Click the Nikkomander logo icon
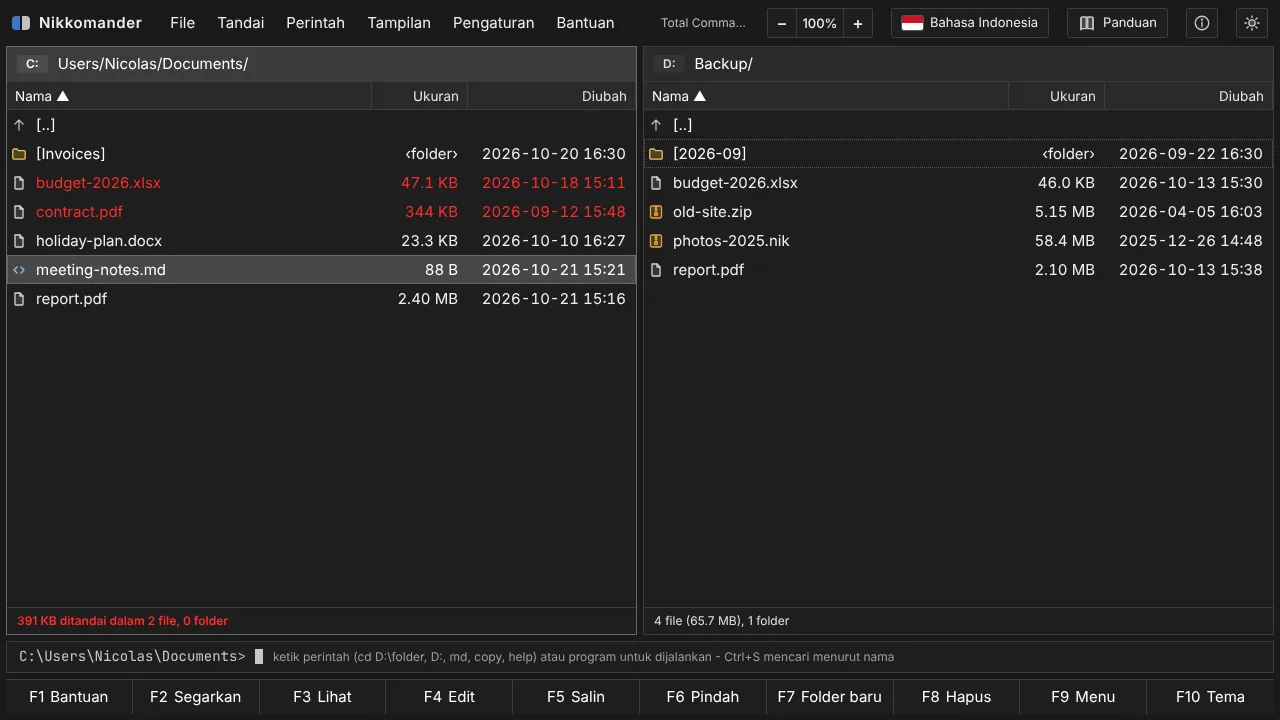The height and width of the screenshot is (720, 1280). (21, 23)
